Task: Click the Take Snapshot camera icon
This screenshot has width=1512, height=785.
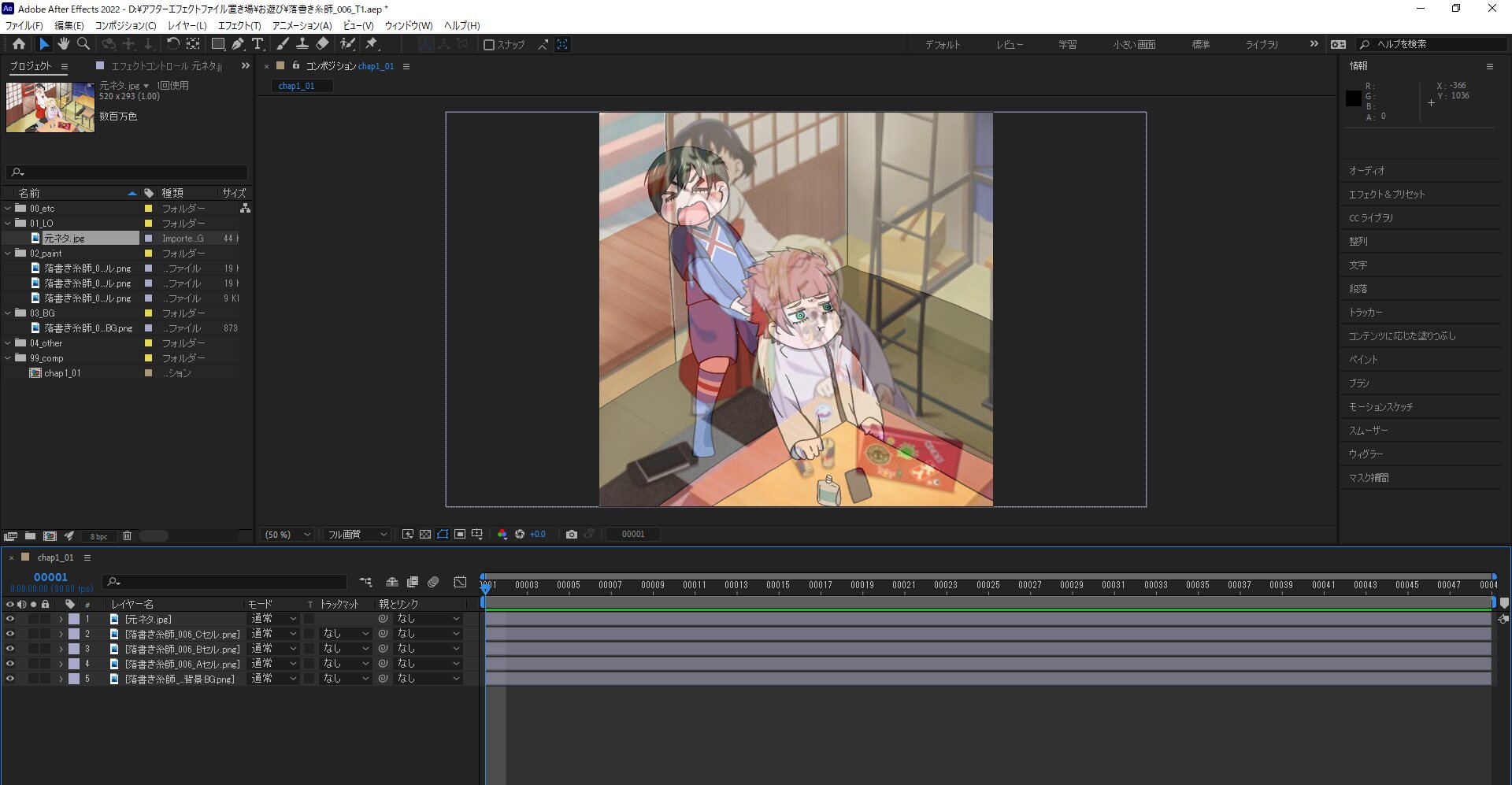Action: (572, 535)
